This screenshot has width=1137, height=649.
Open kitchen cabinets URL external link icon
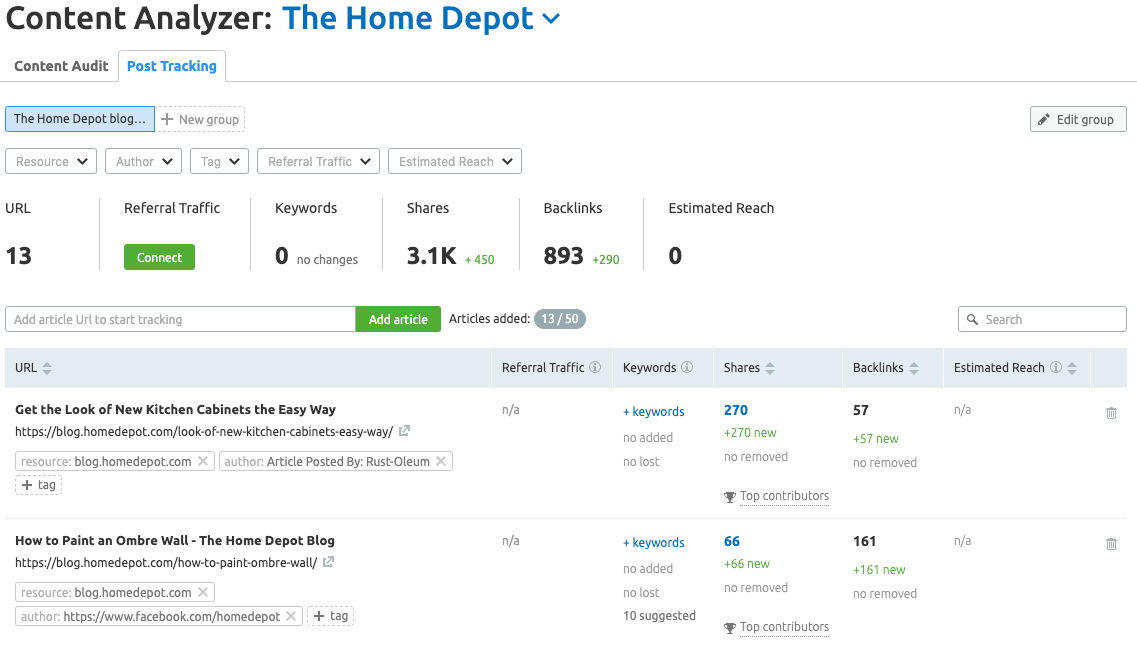405,431
